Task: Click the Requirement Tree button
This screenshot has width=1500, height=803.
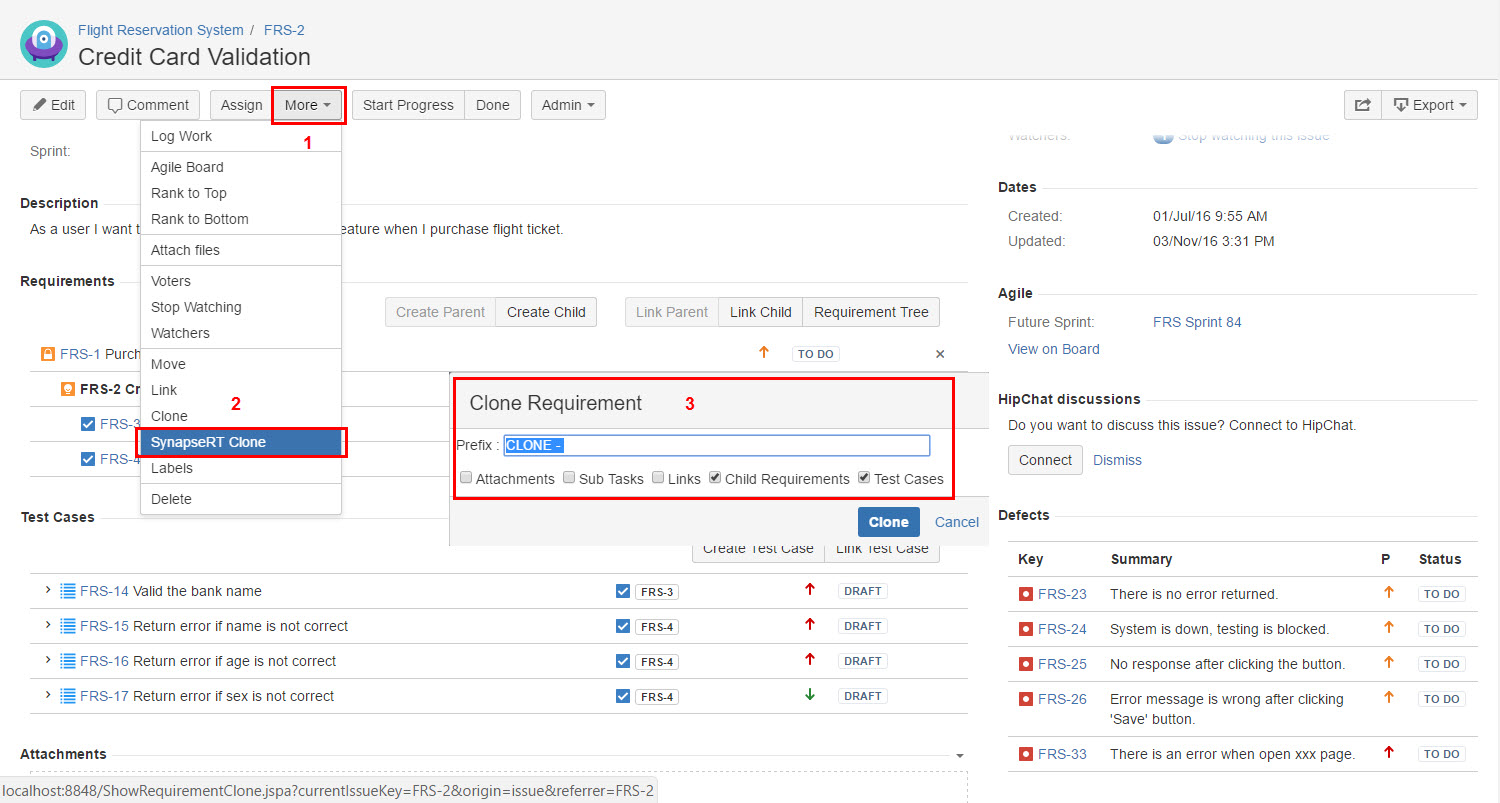Action: [870, 312]
